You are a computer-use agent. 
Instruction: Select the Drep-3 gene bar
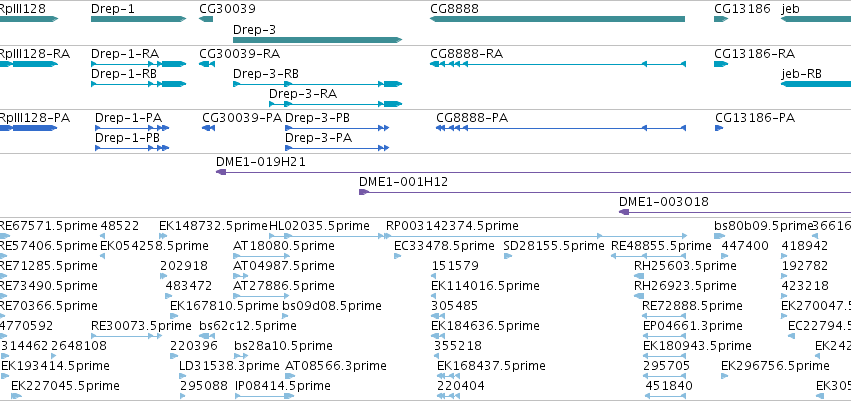pyautogui.click(x=317, y=40)
